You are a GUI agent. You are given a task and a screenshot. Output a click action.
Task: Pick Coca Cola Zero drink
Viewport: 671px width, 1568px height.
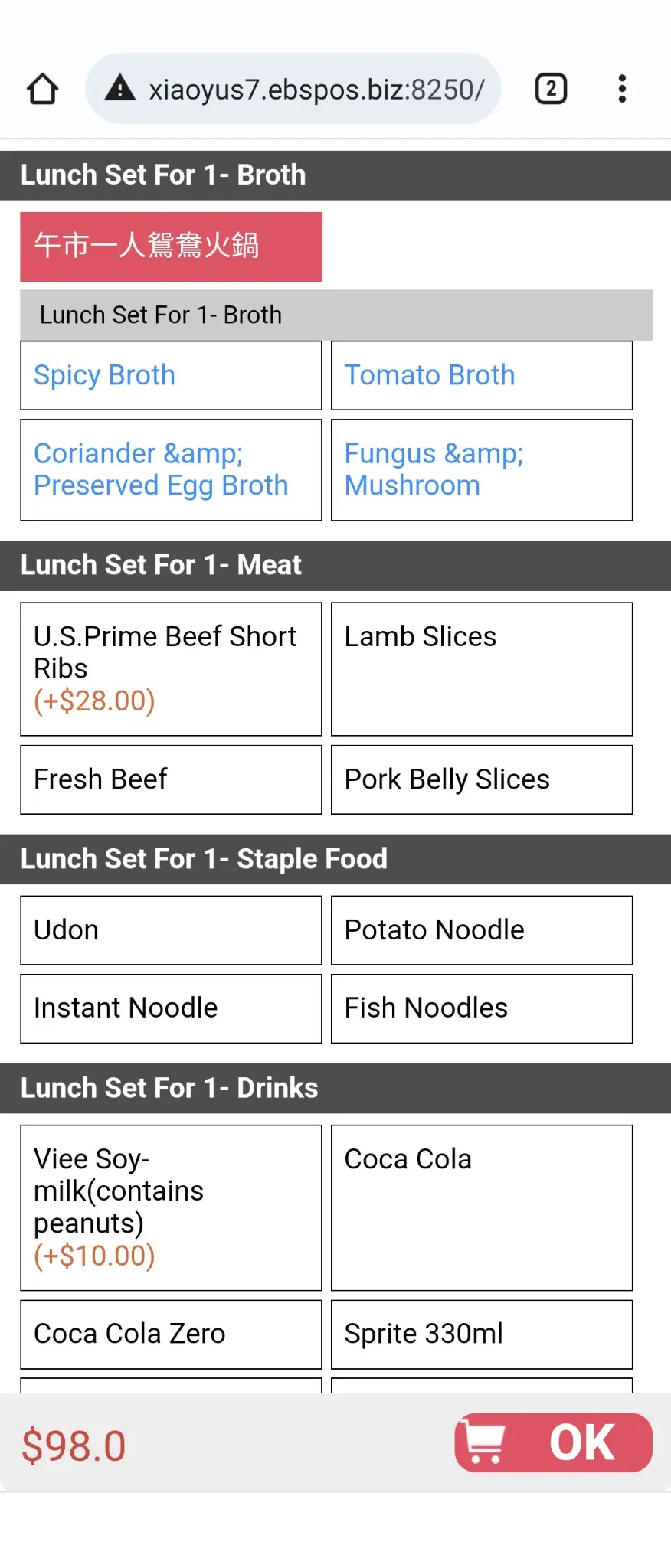click(171, 1334)
